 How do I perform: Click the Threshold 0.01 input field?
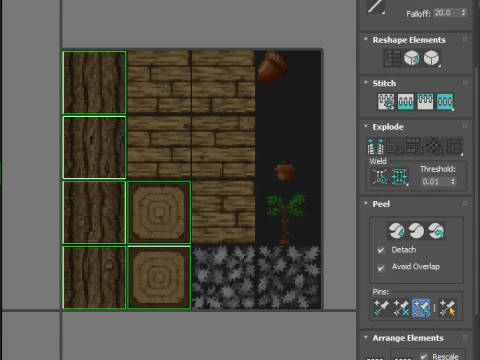pyautogui.click(x=435, y=182)
